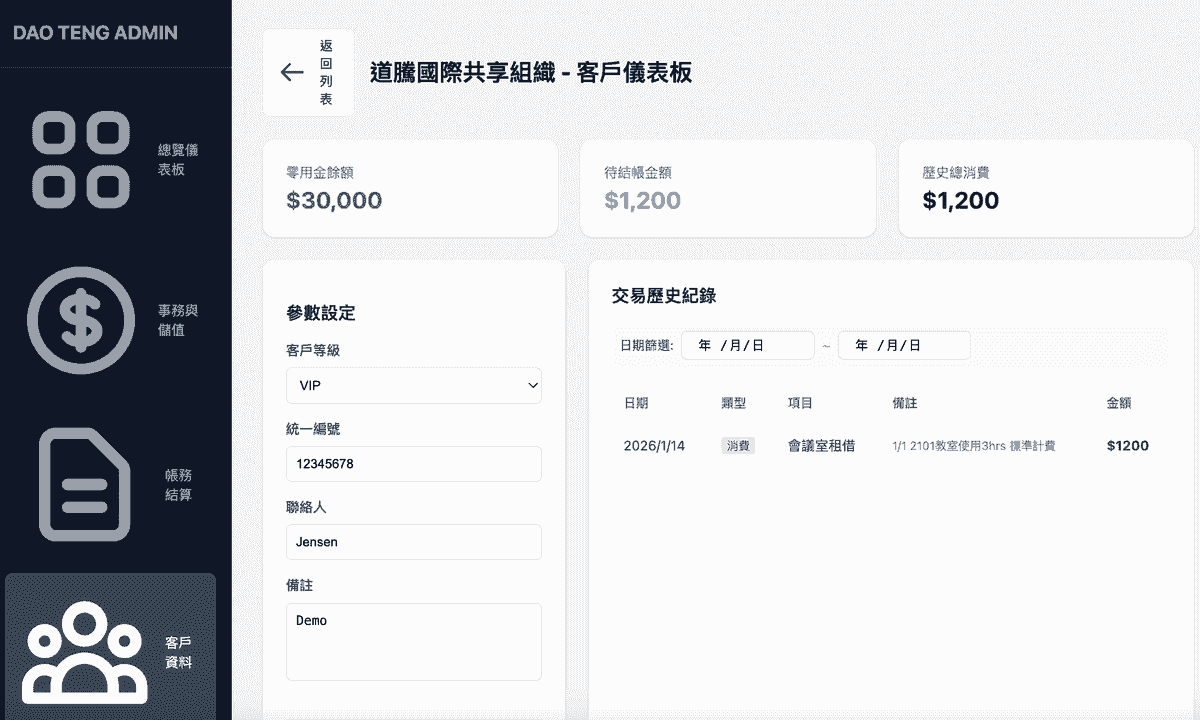The height and width of the screenshot is (720, 1200).
Task: Click the 聯絡人 field showing Jensen
Action: click(413, 542)
